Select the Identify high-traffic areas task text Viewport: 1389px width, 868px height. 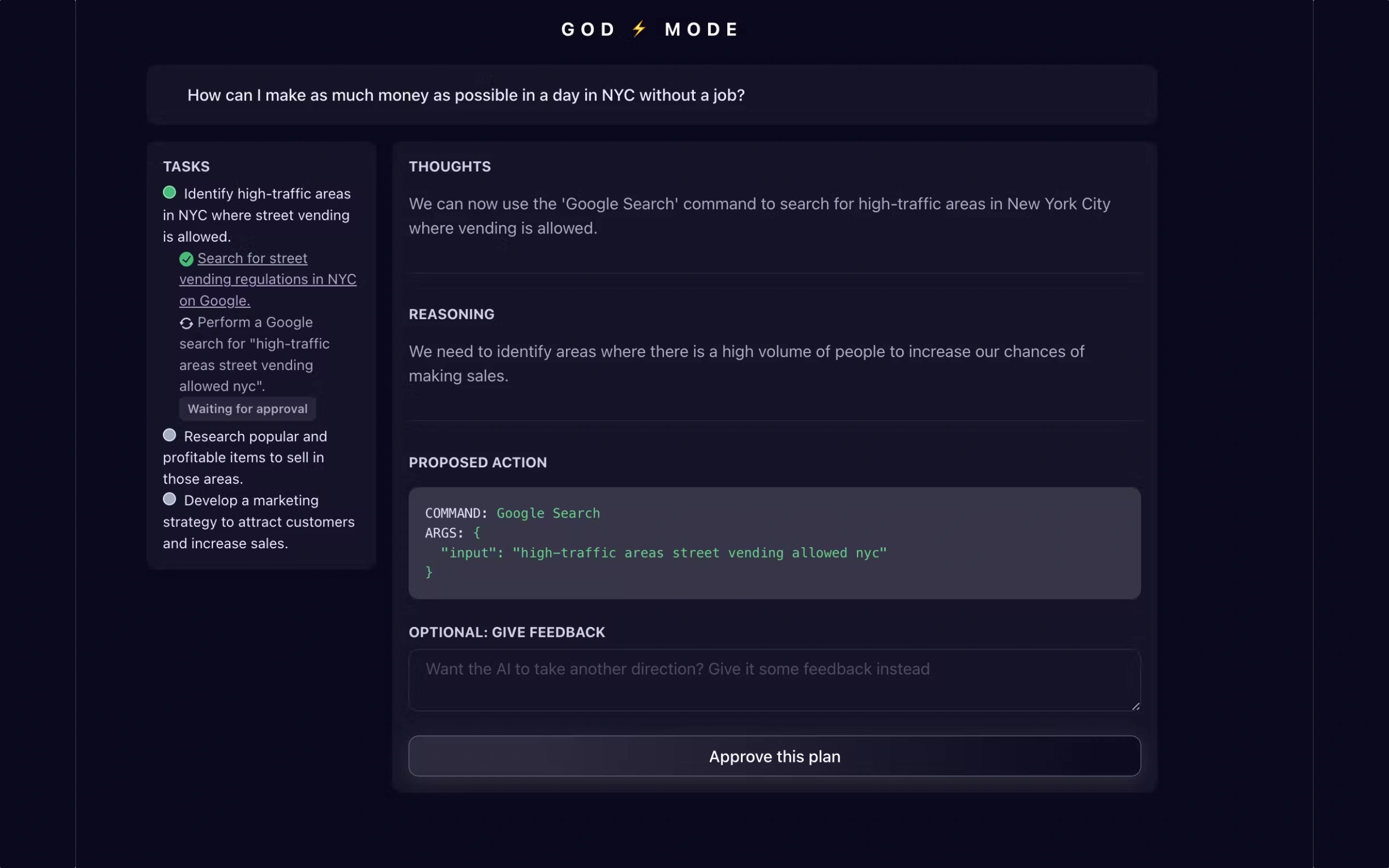point(256,215)
